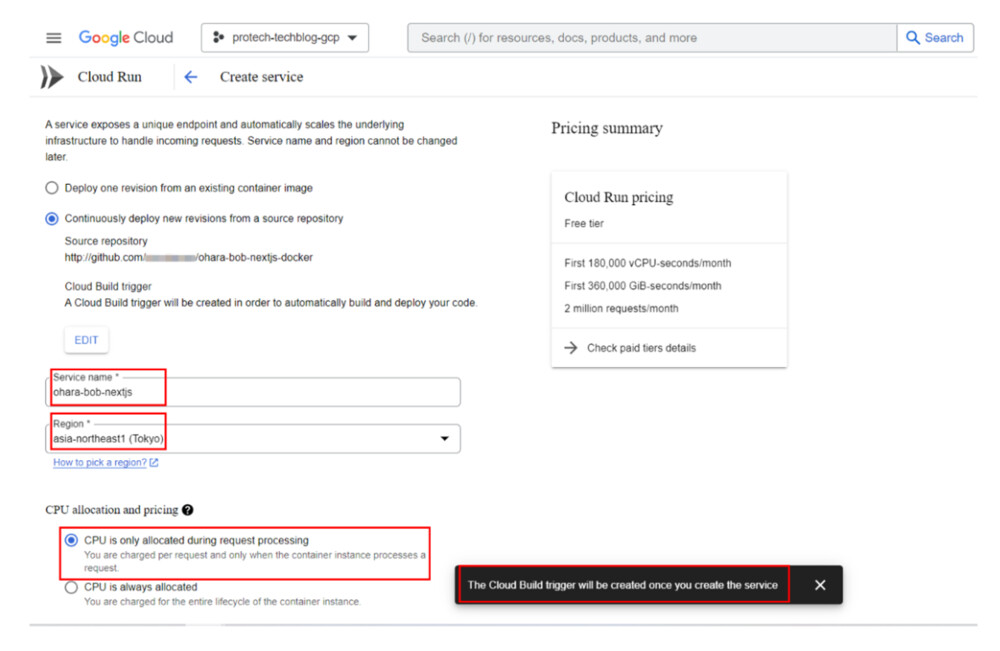Viewport: 1000px width, 651px height.
Task: Choose CPU is only allocated during requests
Action: [71, 540]
